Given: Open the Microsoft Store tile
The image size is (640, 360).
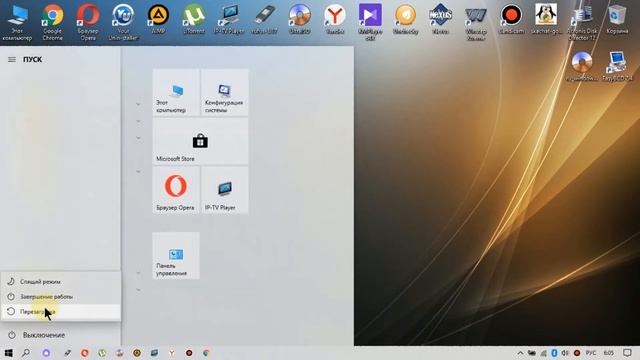Looking at the screenshot, I should pyautogui.click(x=200, y=141).
